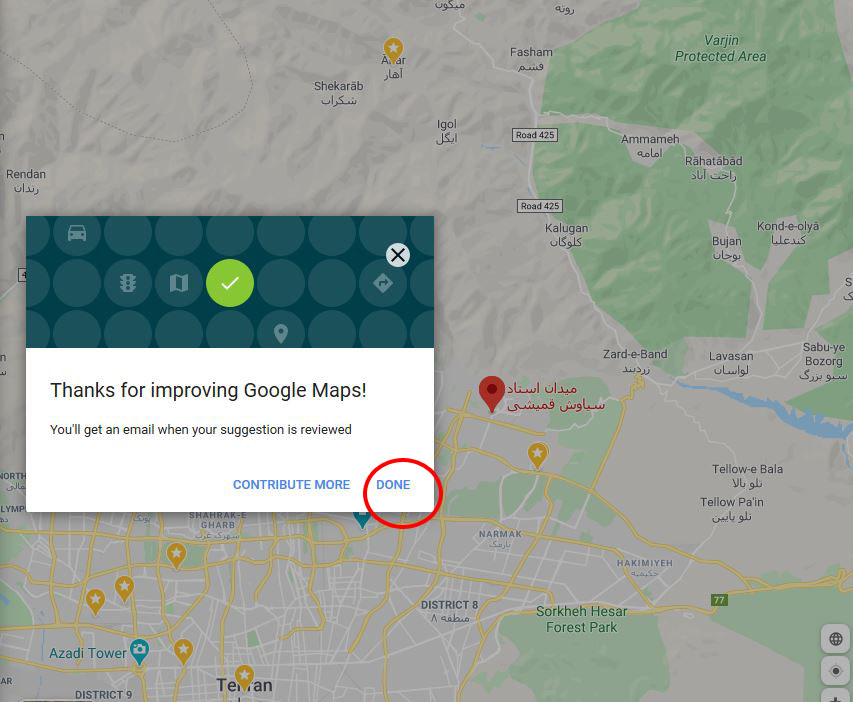
Task: Click the starred pin on Tehran label
Action: pyautogui.click(x=244, y=678)
